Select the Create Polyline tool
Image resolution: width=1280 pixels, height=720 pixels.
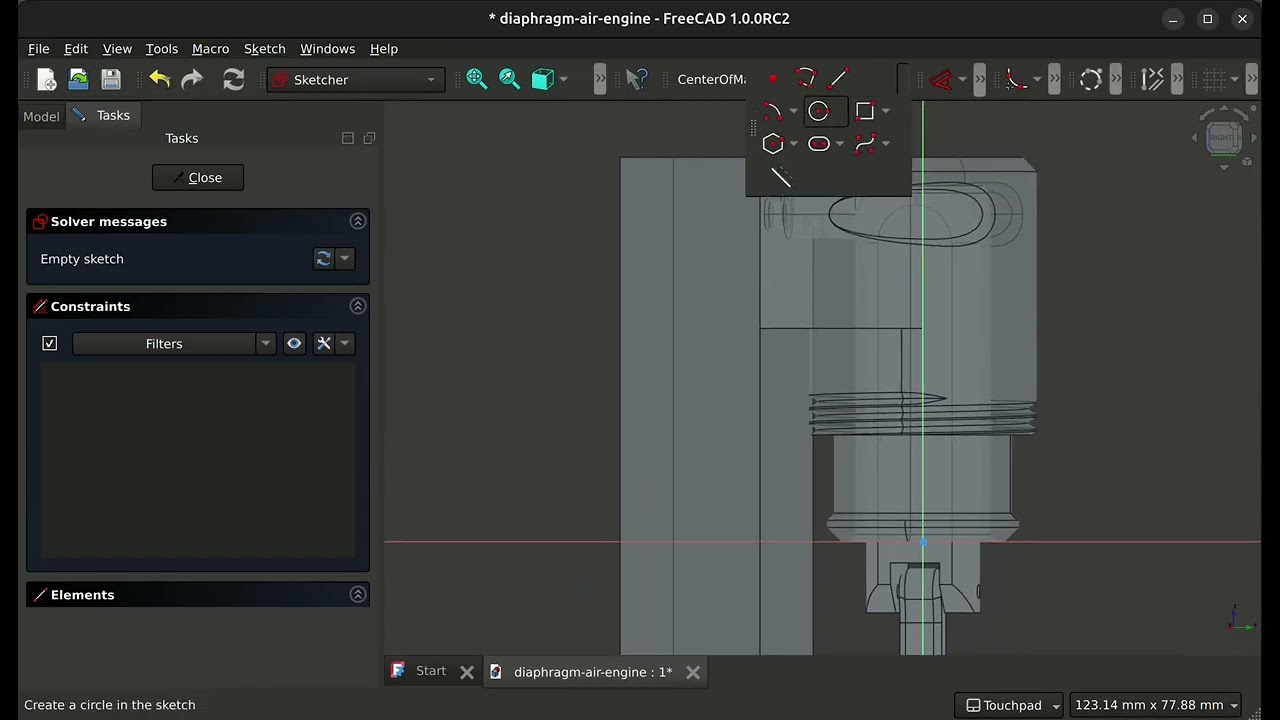click(805, 79)
